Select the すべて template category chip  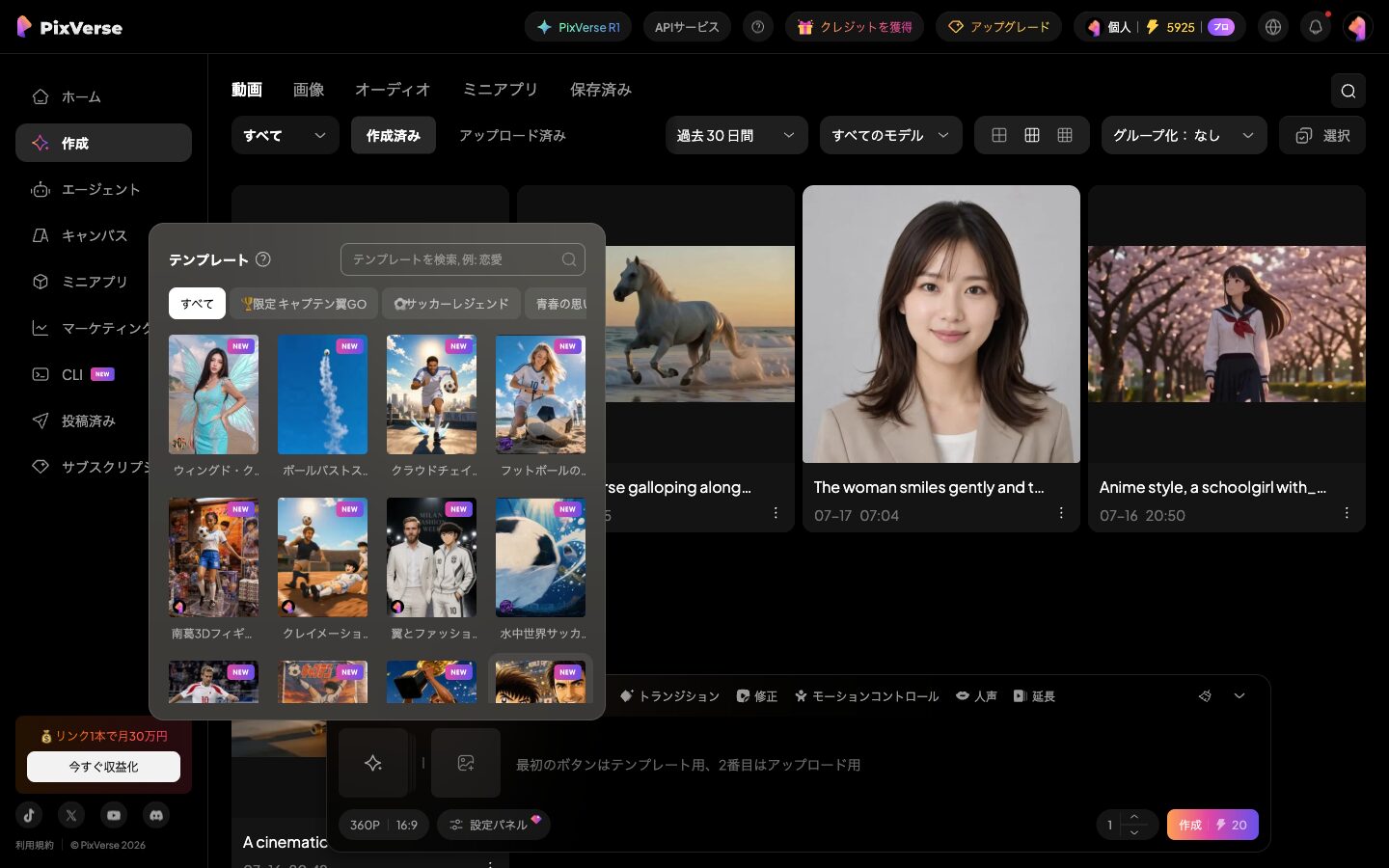(197, 304)
